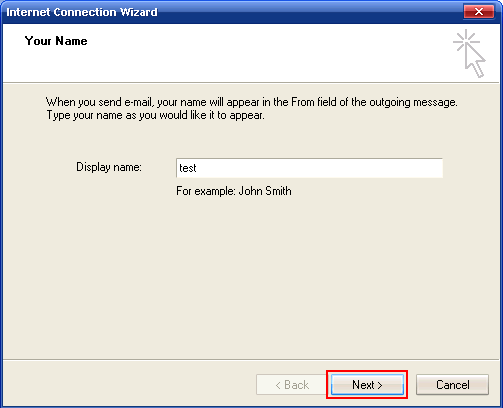Screen dimensions: 503x408
Task: Click the Next > button
Action: pyautogui.click(x=367, y=385)
